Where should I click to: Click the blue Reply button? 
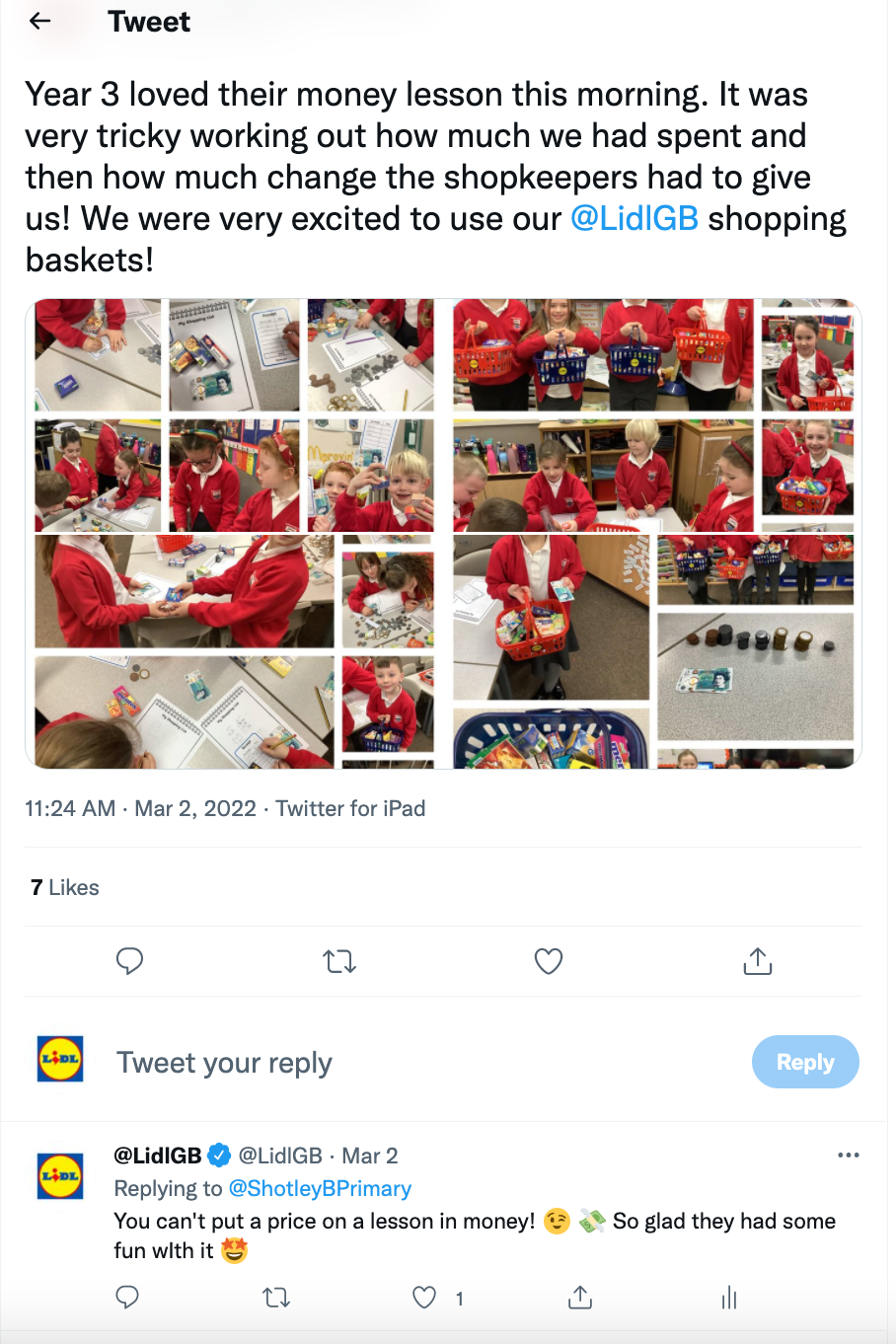point(805,1062)
